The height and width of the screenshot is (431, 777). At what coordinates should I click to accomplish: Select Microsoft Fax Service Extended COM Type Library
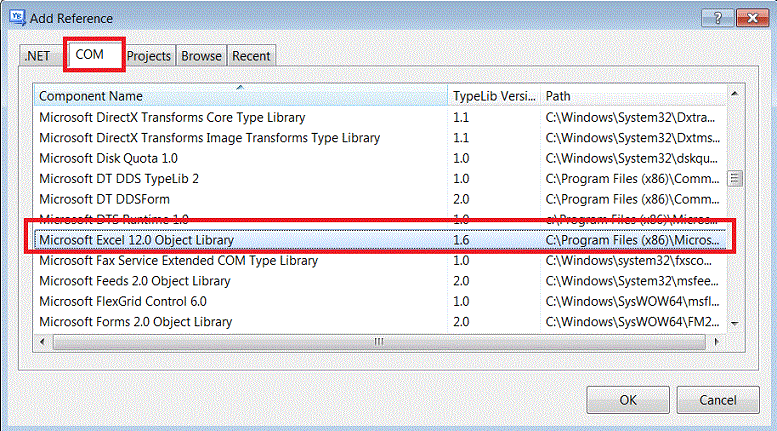point(380,260)
